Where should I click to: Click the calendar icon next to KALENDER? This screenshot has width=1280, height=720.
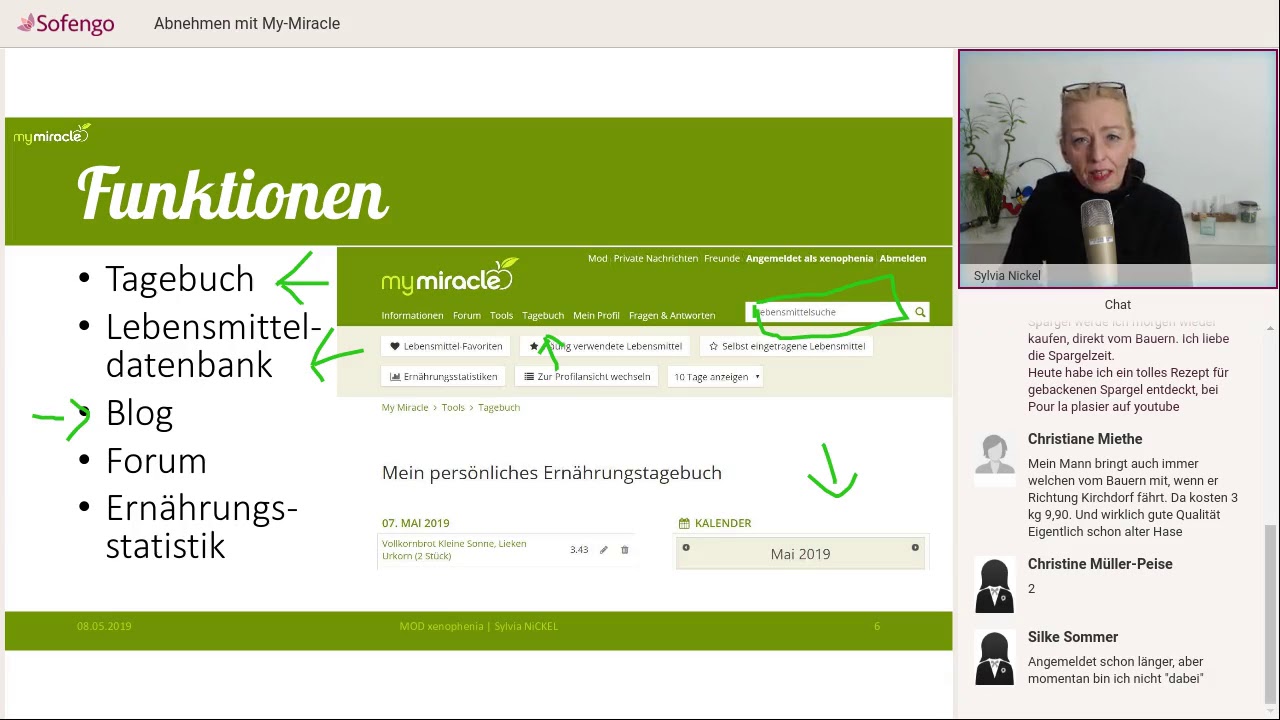[x=684, y=523]
